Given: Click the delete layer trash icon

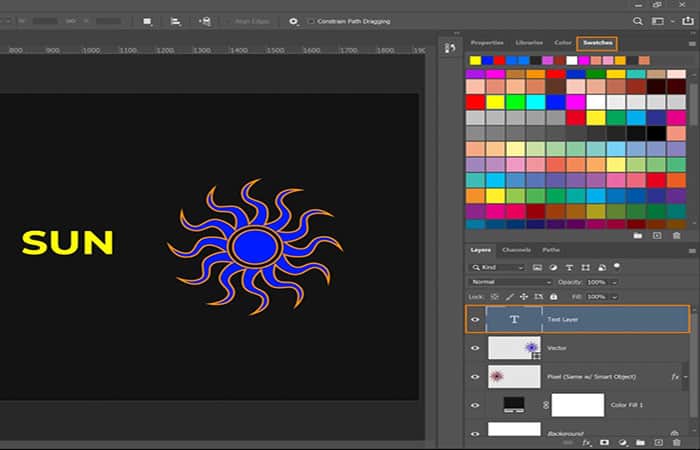Looking at the screenshot, I should coord(676,441).
